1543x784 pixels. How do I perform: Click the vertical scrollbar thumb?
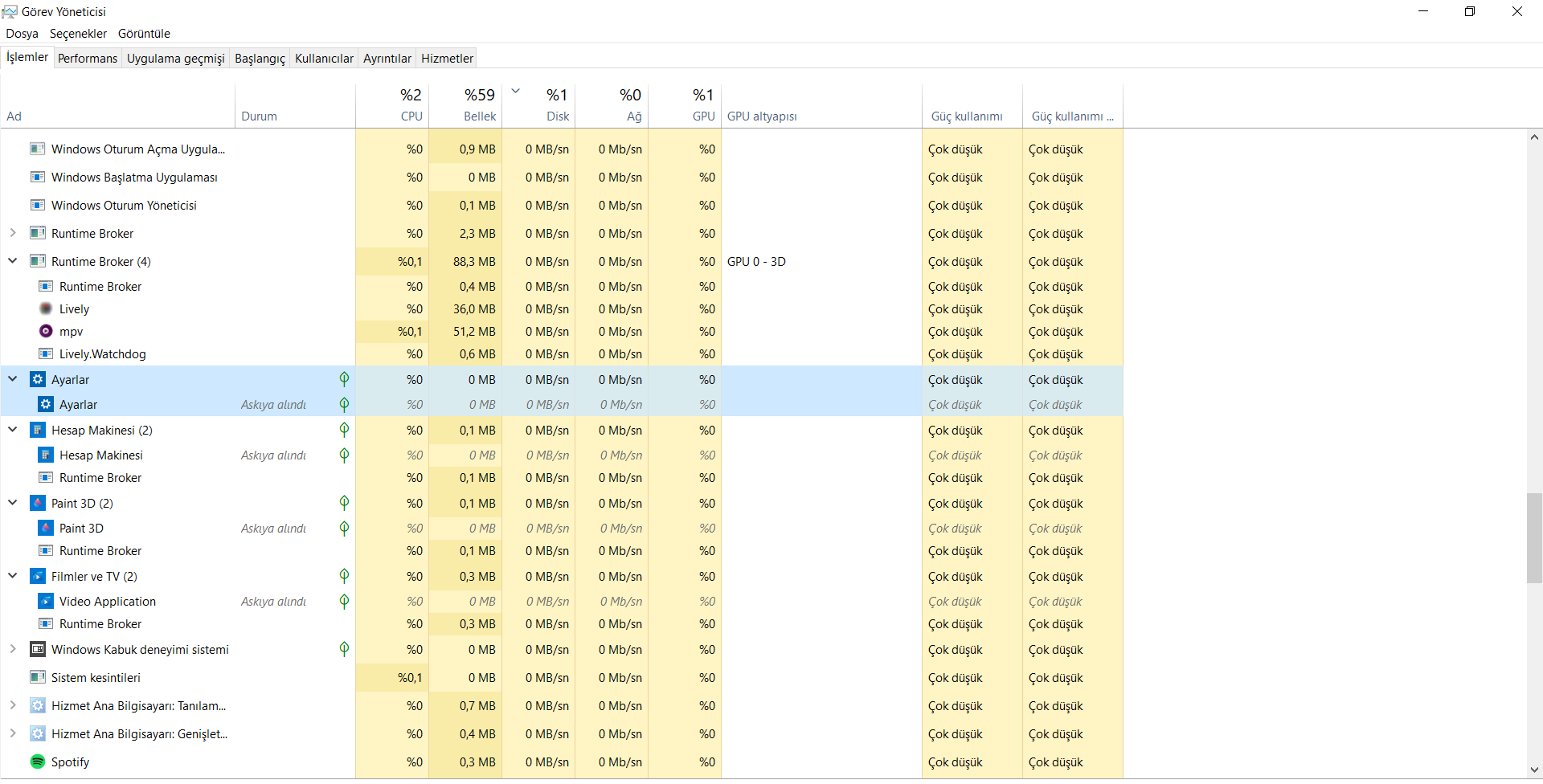click(1534, 538)
